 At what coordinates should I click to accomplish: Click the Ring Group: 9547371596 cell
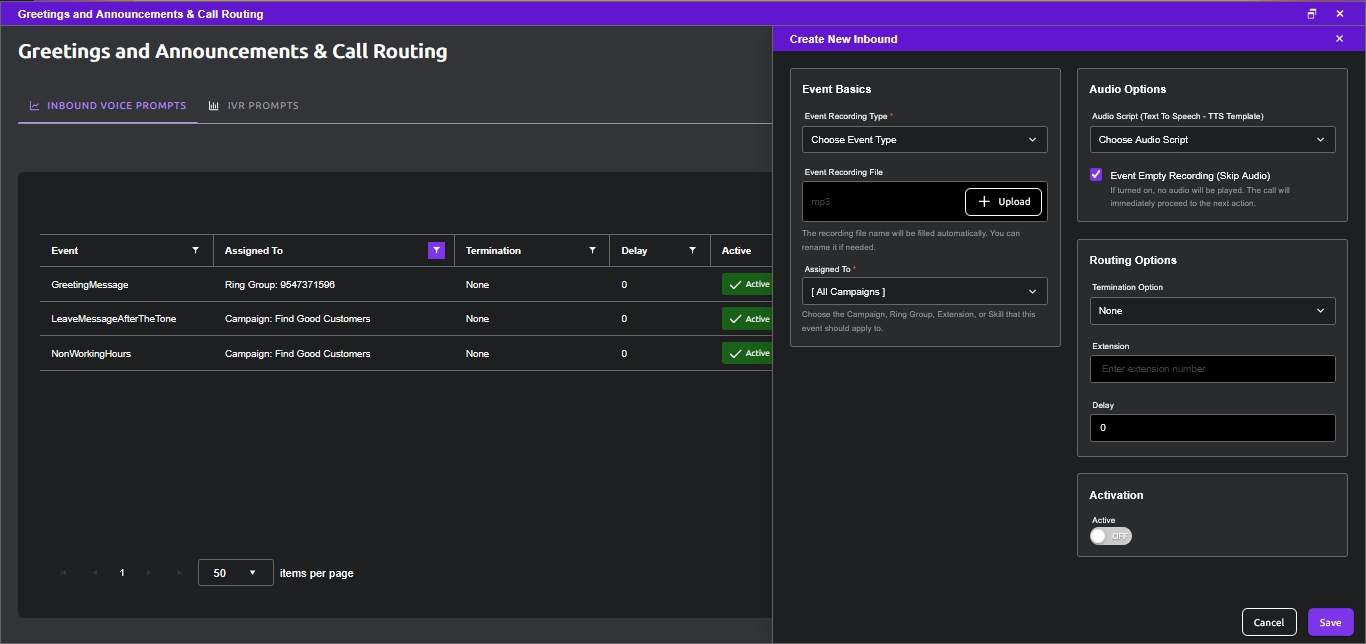point(333,285)
